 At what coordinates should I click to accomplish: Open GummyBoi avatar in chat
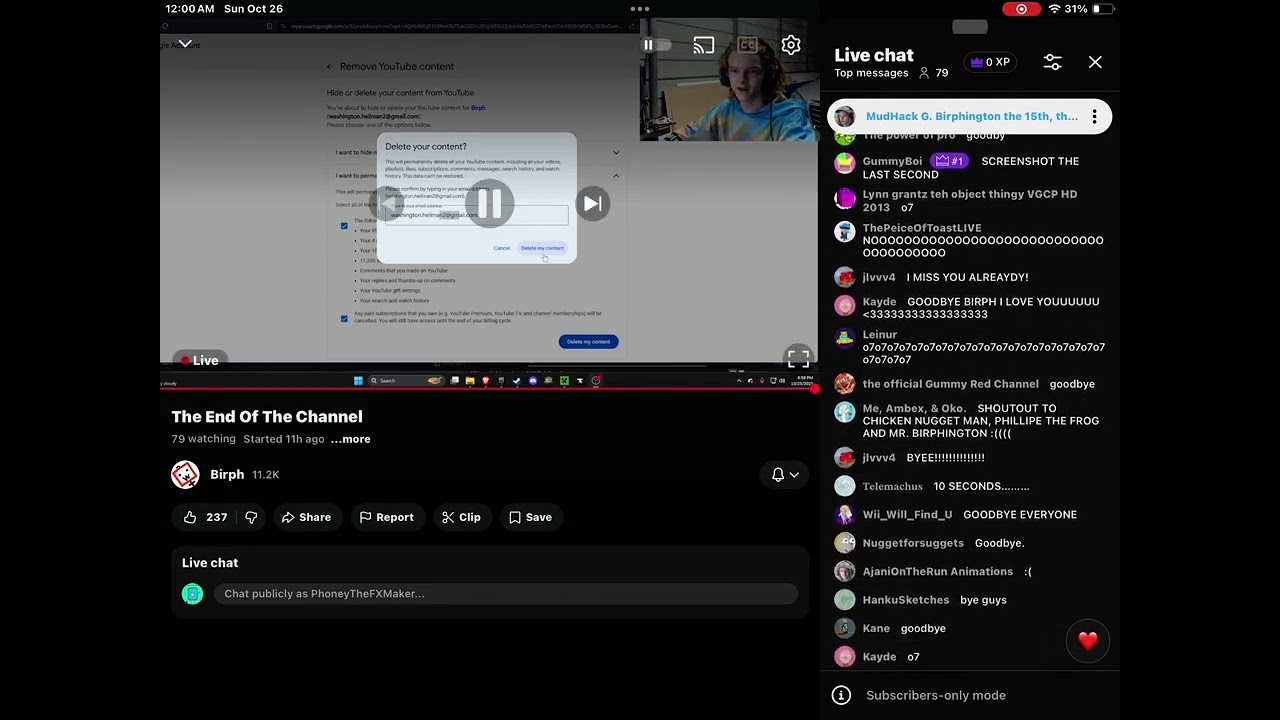(845, 161)
